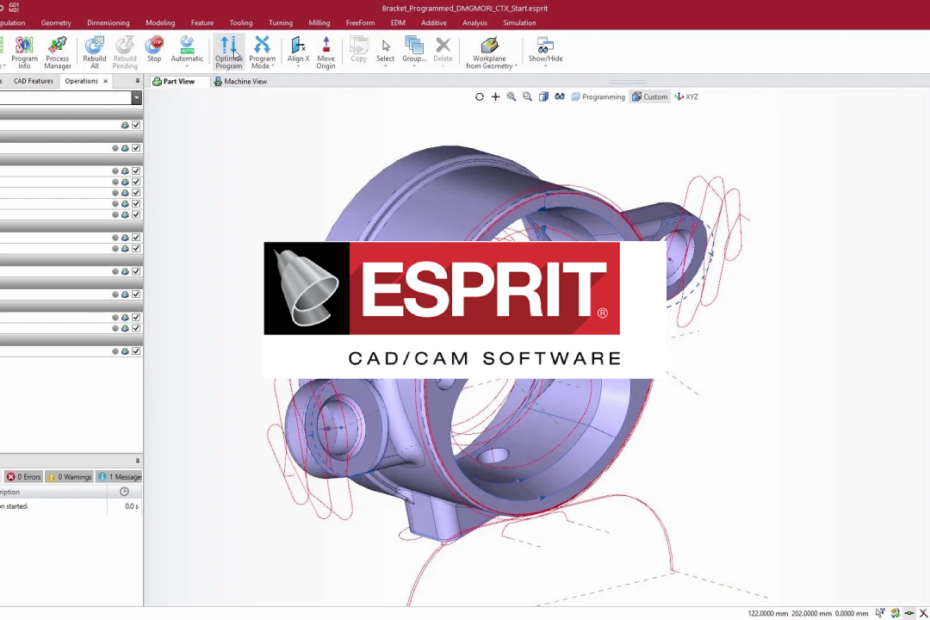The image size is (930, 620).
Task: Launch the Process Manager
Action: [x=58, y=52]
